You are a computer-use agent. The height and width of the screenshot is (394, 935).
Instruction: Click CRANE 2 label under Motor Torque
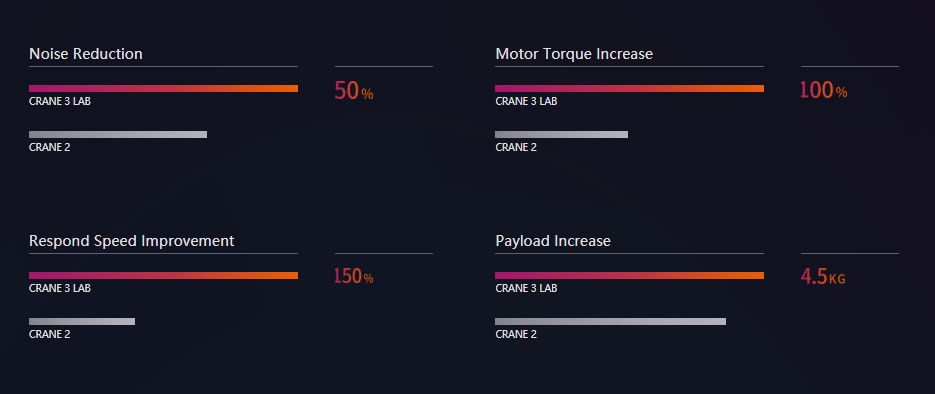point(516,147)
